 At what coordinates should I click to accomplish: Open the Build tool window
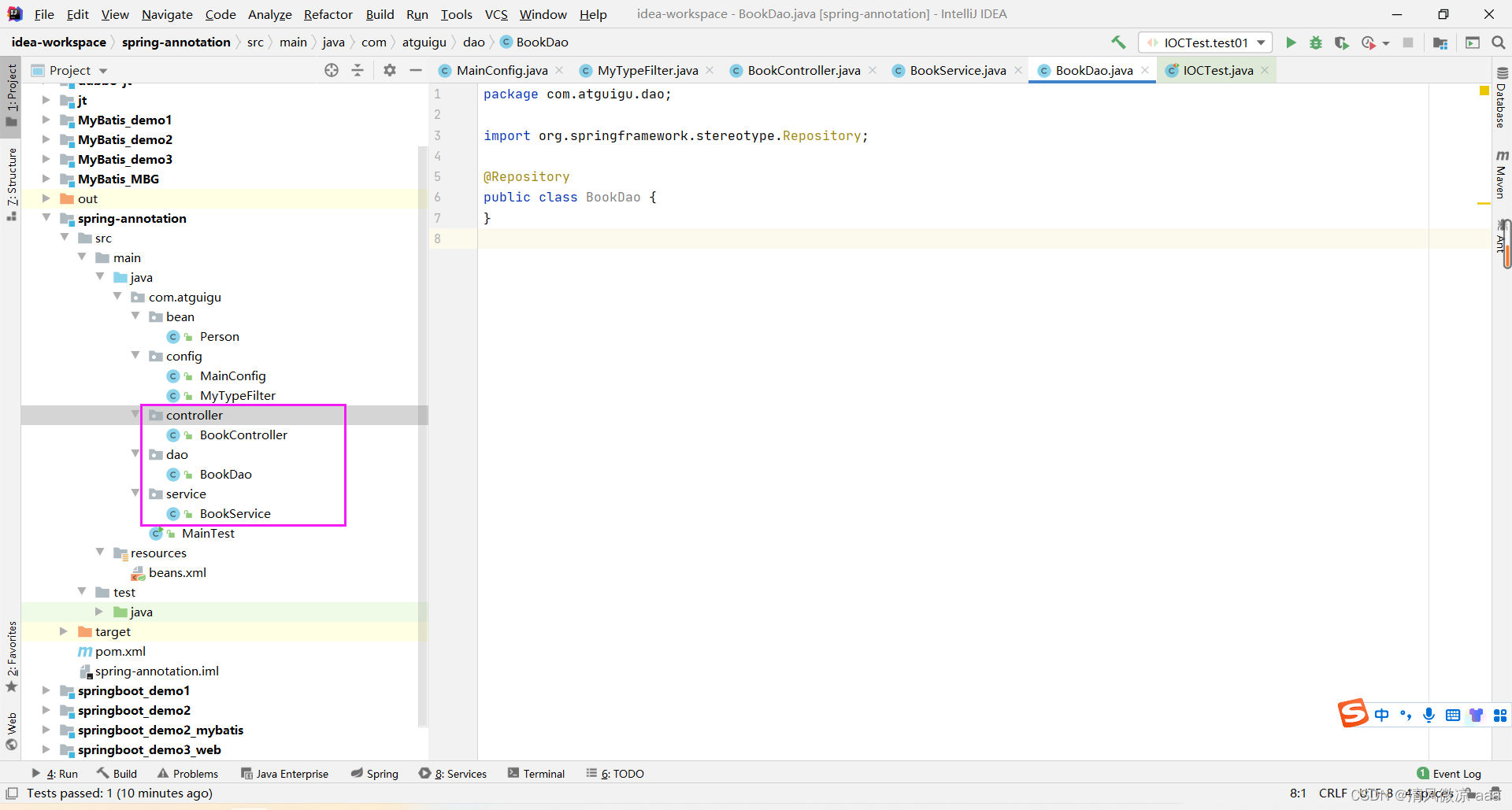pos(117,774)
